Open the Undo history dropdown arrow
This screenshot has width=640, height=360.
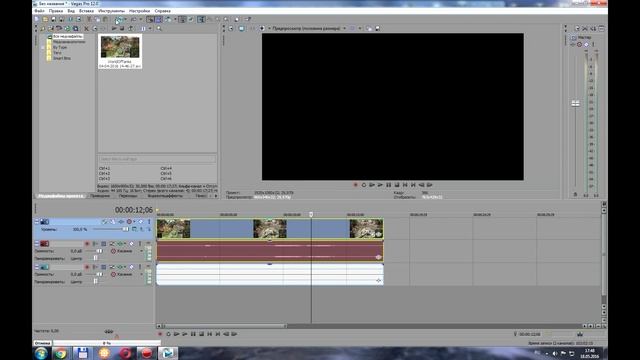coord(126,19)
